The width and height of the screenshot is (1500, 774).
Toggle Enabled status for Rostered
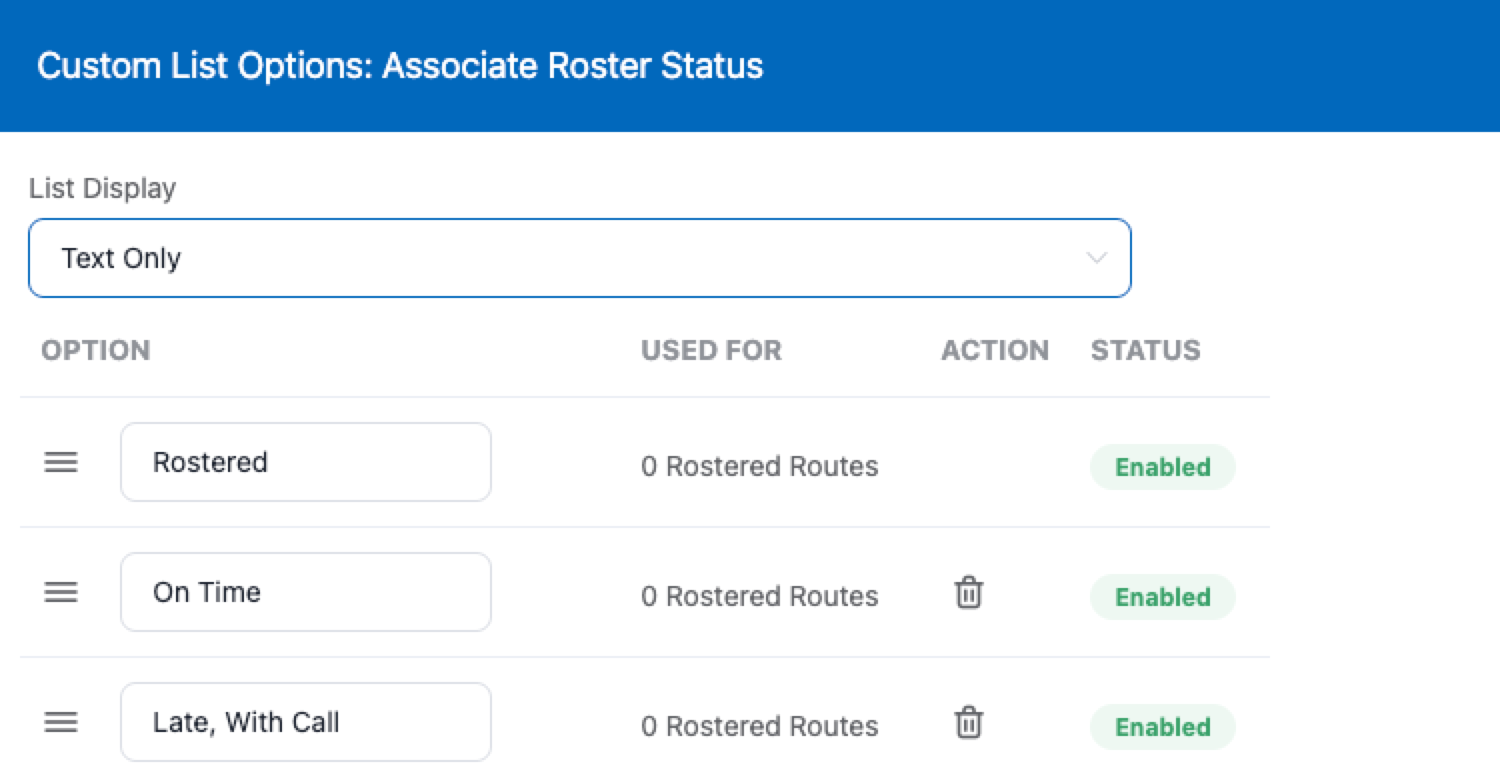click(x=1162, y=467)
